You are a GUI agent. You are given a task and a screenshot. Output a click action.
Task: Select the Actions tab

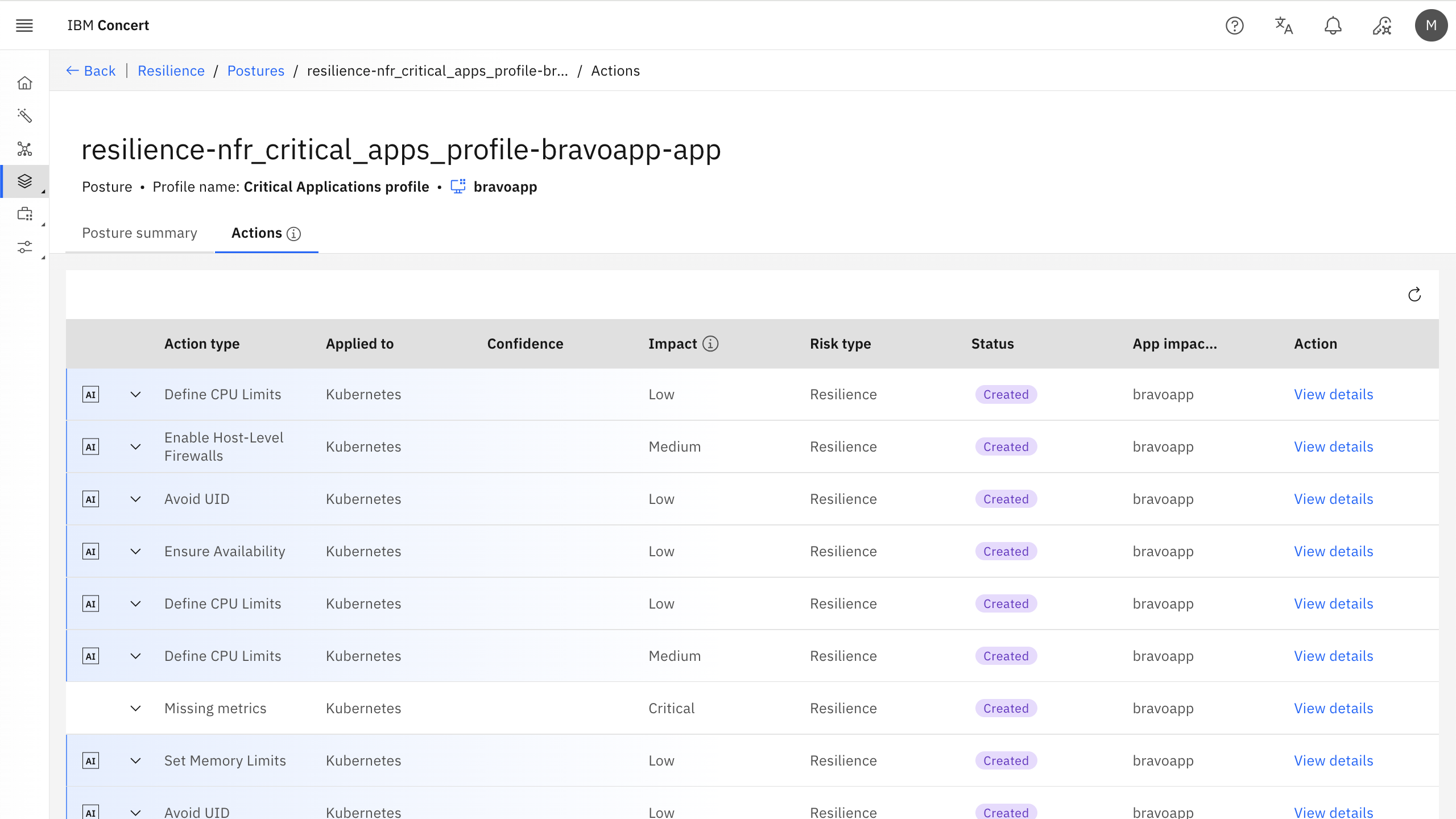tap(266, 233)
